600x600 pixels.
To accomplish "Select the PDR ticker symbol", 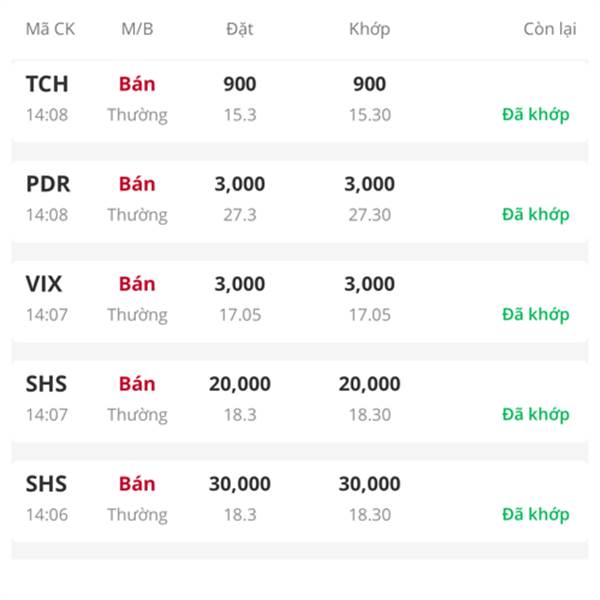I will point(48,185).
